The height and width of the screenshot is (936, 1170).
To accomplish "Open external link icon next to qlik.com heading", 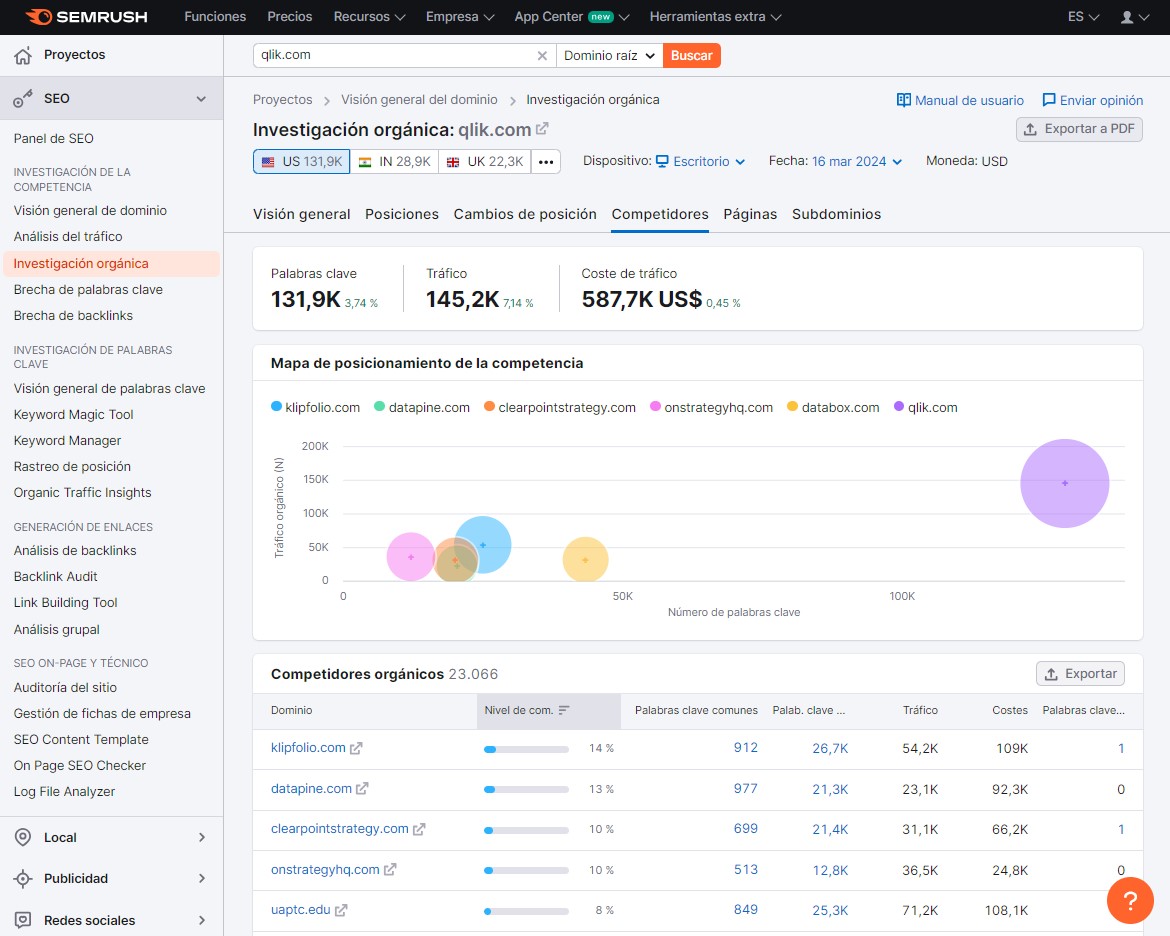I will tap(542, 129).
